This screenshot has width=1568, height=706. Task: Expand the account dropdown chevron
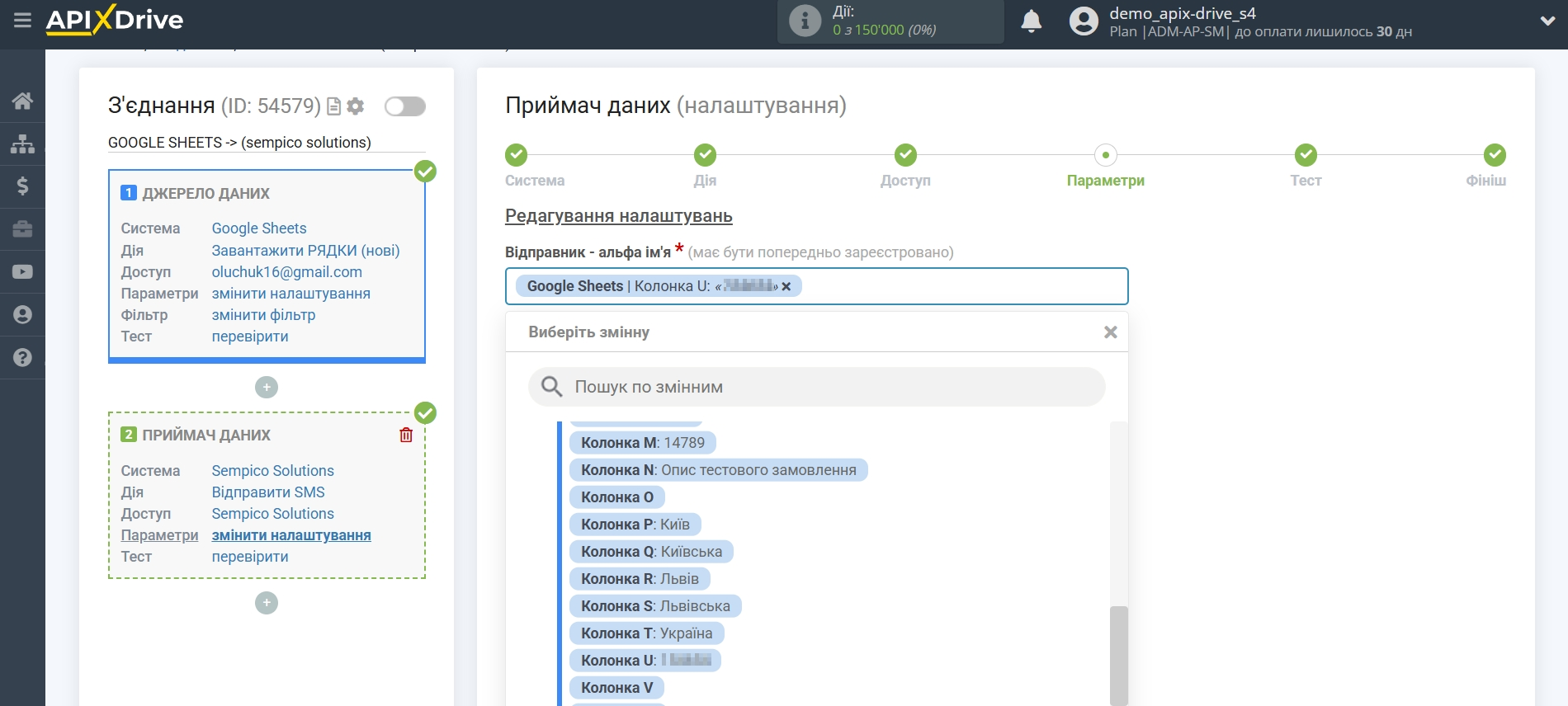coord(1547,21)
